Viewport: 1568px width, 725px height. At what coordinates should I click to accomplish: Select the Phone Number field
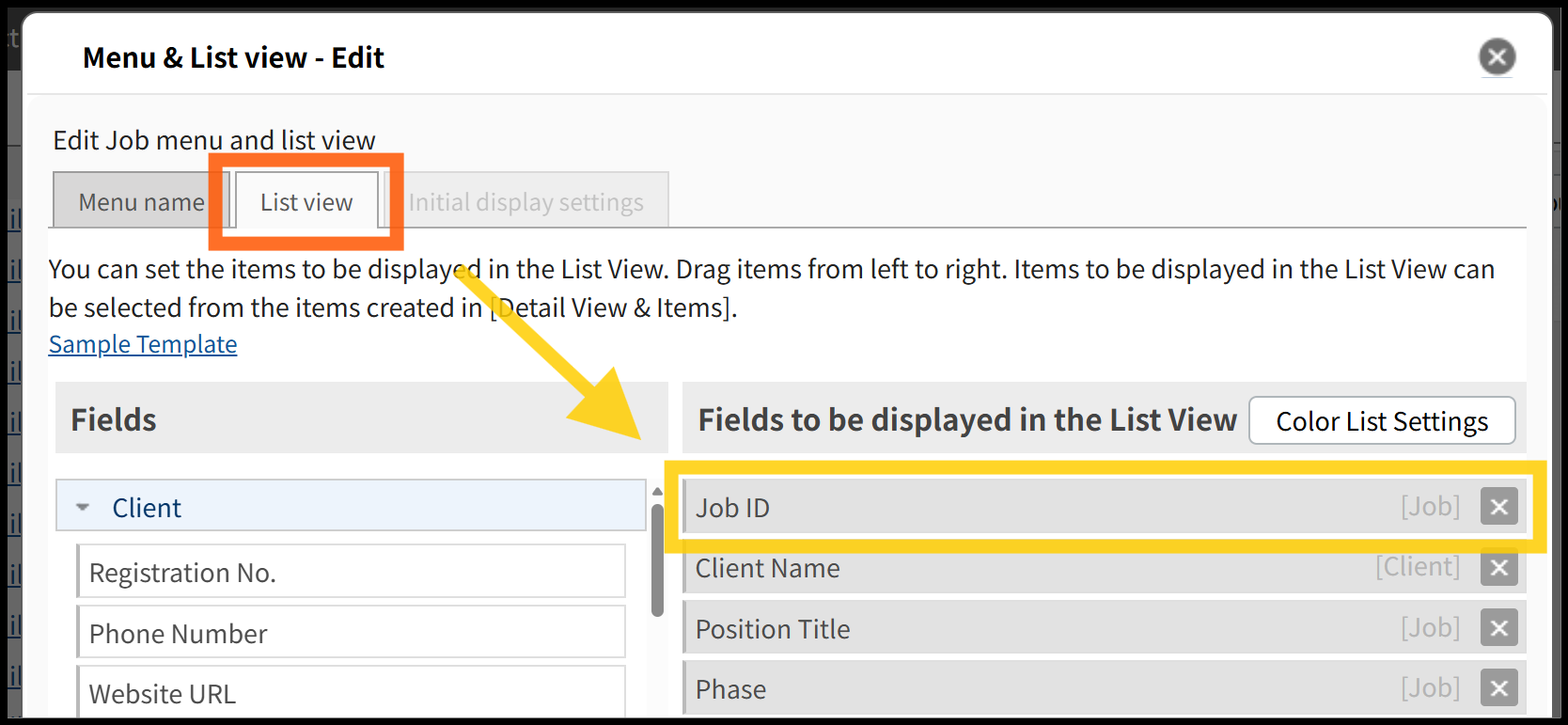[x=352, y=633]
